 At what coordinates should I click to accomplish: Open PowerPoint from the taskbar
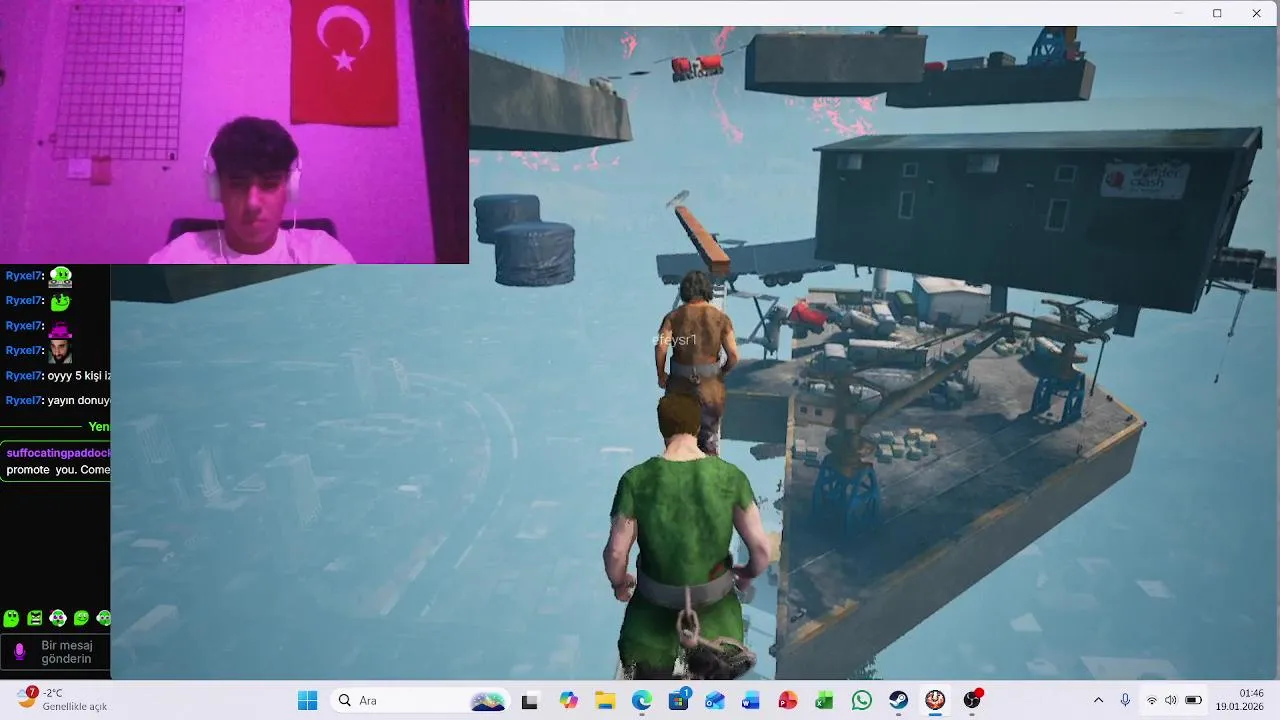pos(788,700)
